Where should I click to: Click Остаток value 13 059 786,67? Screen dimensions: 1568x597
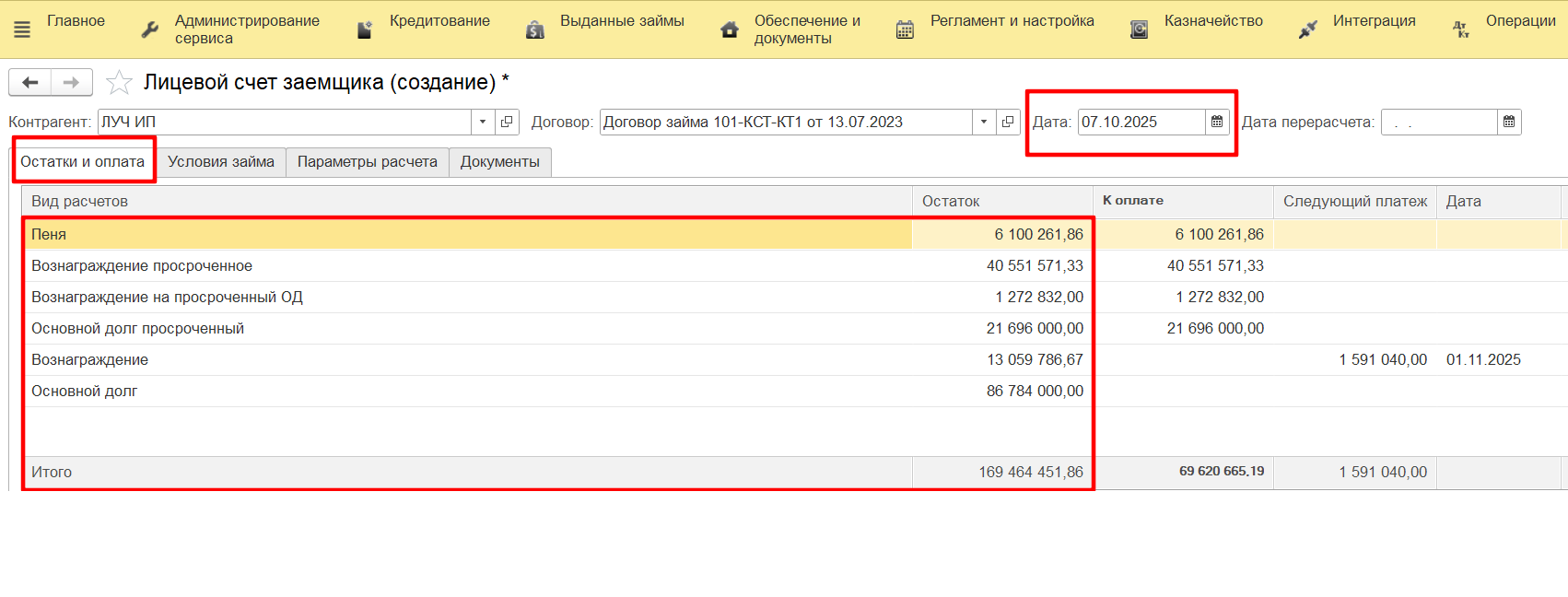1035,359
